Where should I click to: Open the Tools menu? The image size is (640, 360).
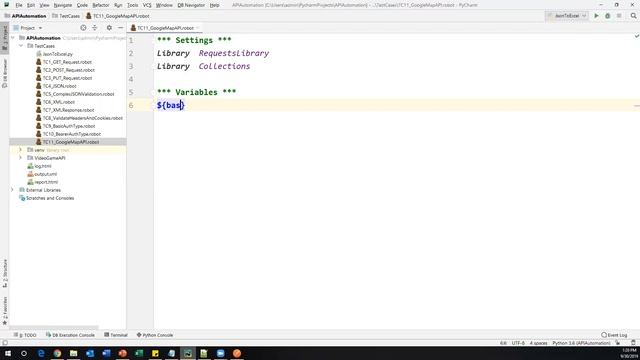133,5
